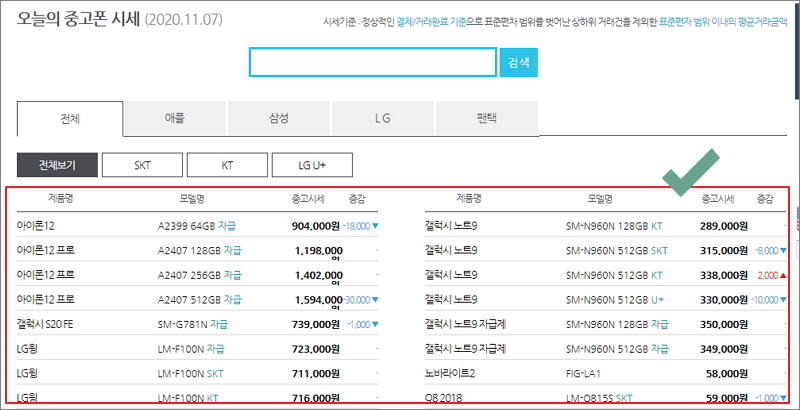Switch to the 애플 tab
800x410 pixels.
coord(174,118)
